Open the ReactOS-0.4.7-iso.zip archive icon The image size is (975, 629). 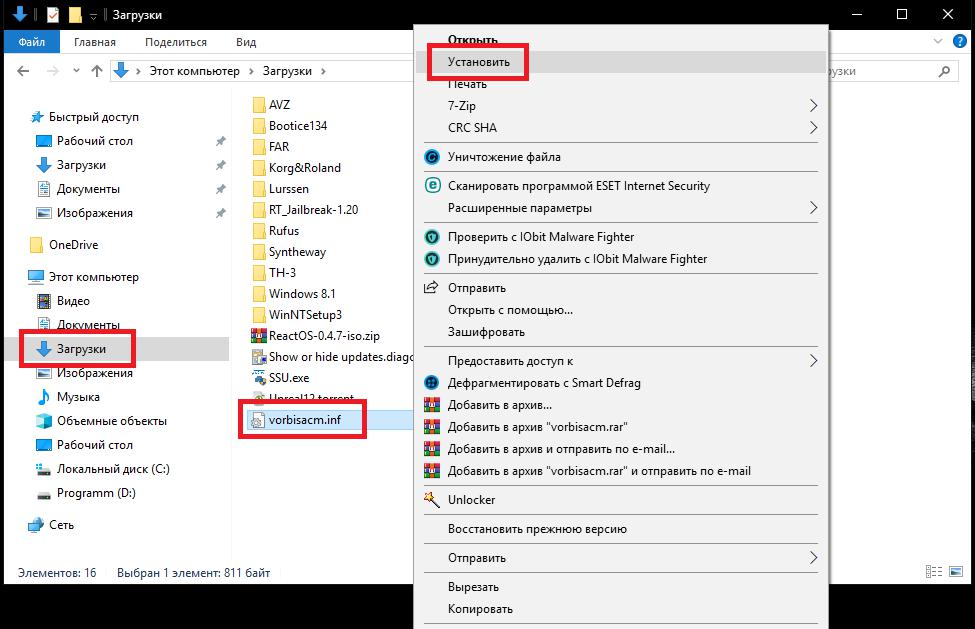258,336
